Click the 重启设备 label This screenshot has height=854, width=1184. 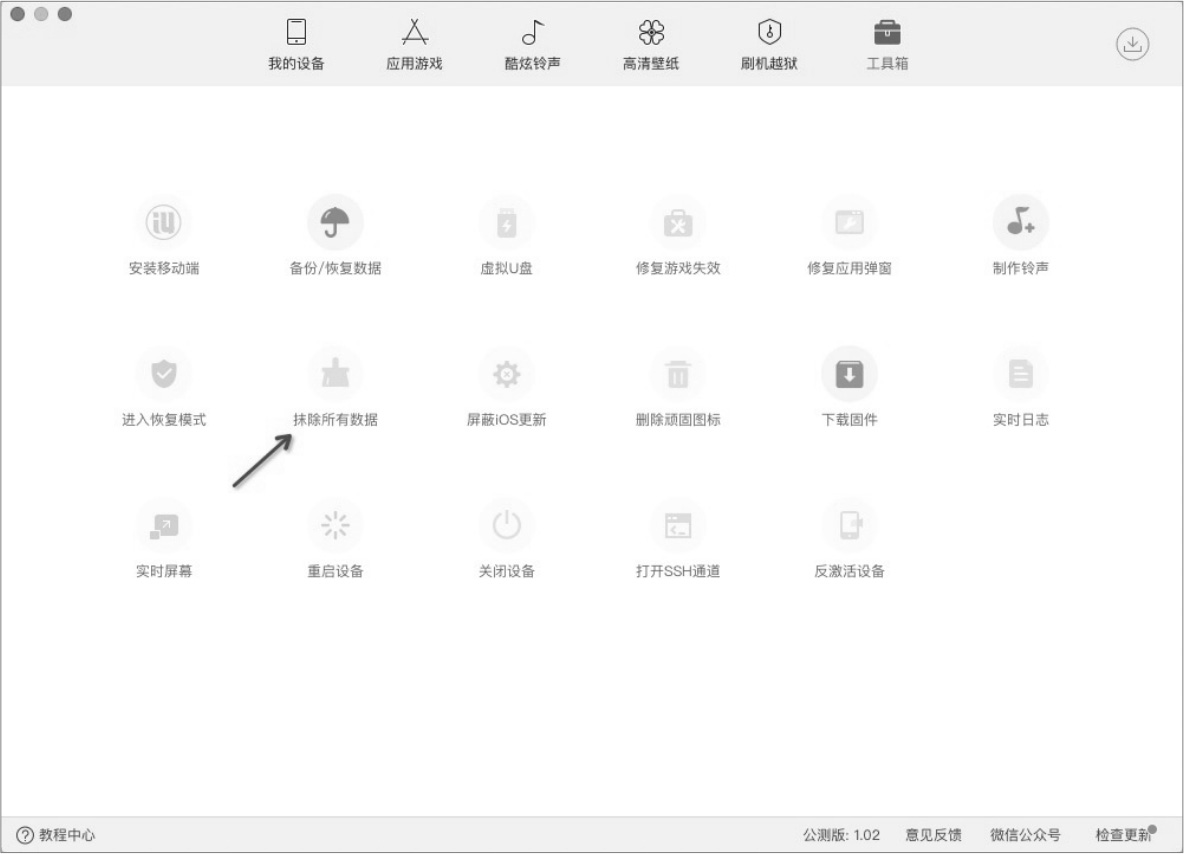coord(335,571)
